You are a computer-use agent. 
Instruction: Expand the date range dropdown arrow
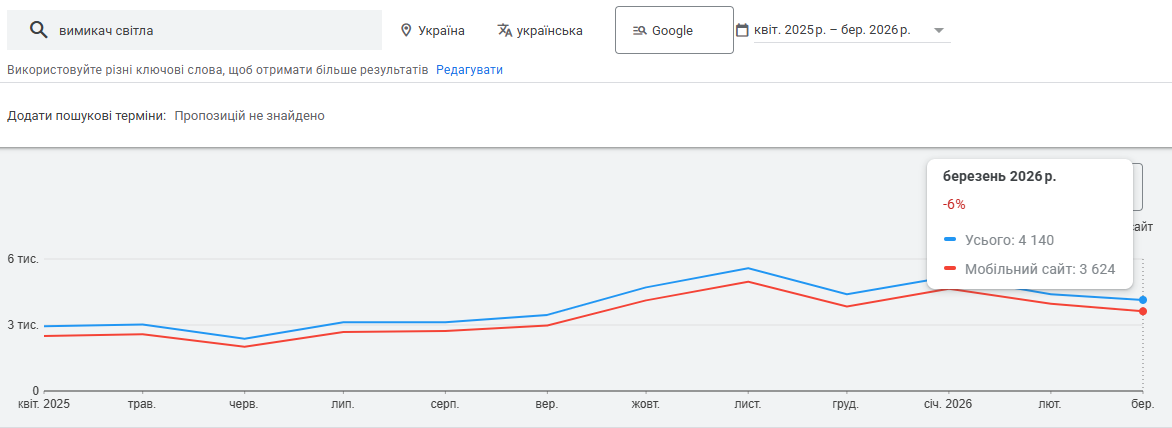pos(938,30)
